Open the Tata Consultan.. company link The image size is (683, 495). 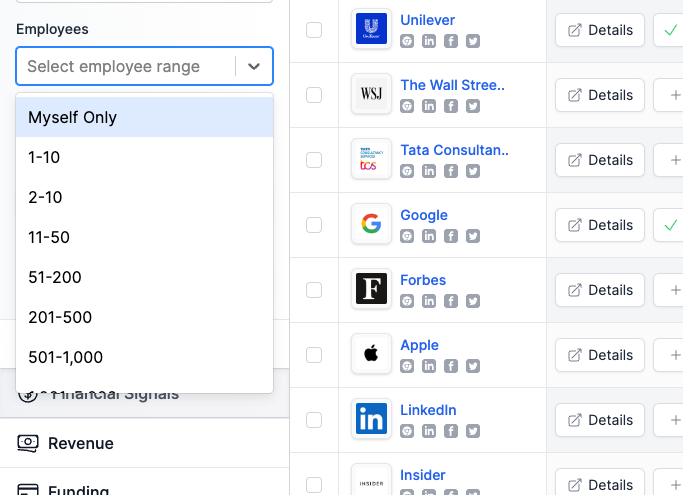coord(454,150)
